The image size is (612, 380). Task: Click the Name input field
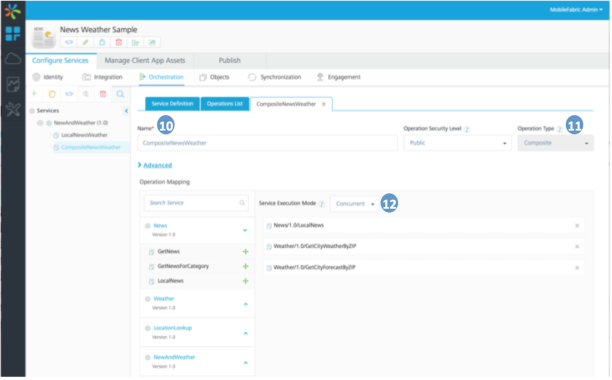point(267,143)
